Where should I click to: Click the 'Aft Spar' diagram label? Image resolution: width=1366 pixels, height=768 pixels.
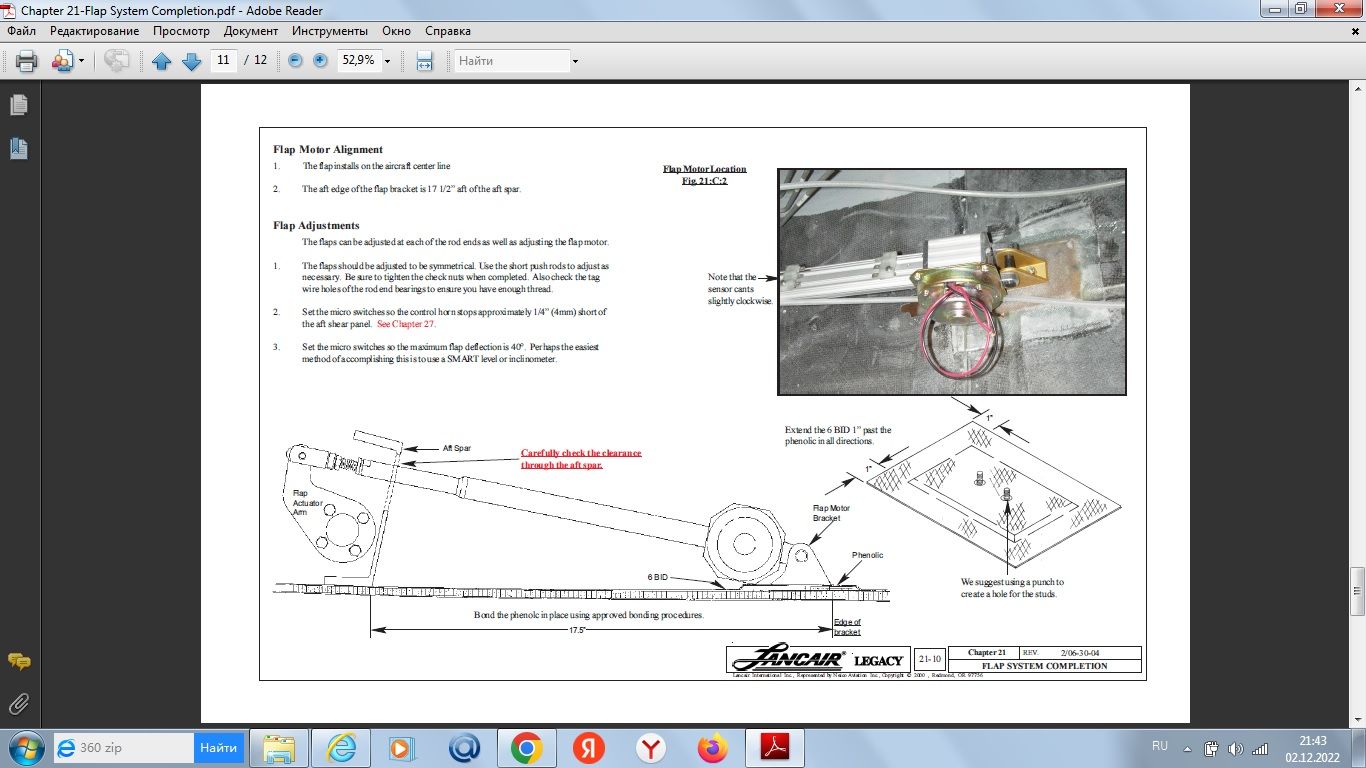pyautogui.click(x=457, y=448)
